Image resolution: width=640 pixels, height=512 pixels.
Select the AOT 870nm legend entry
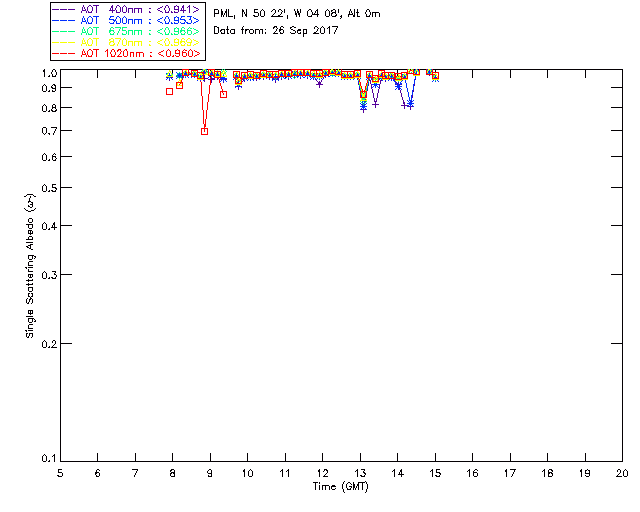pos(126,42)
